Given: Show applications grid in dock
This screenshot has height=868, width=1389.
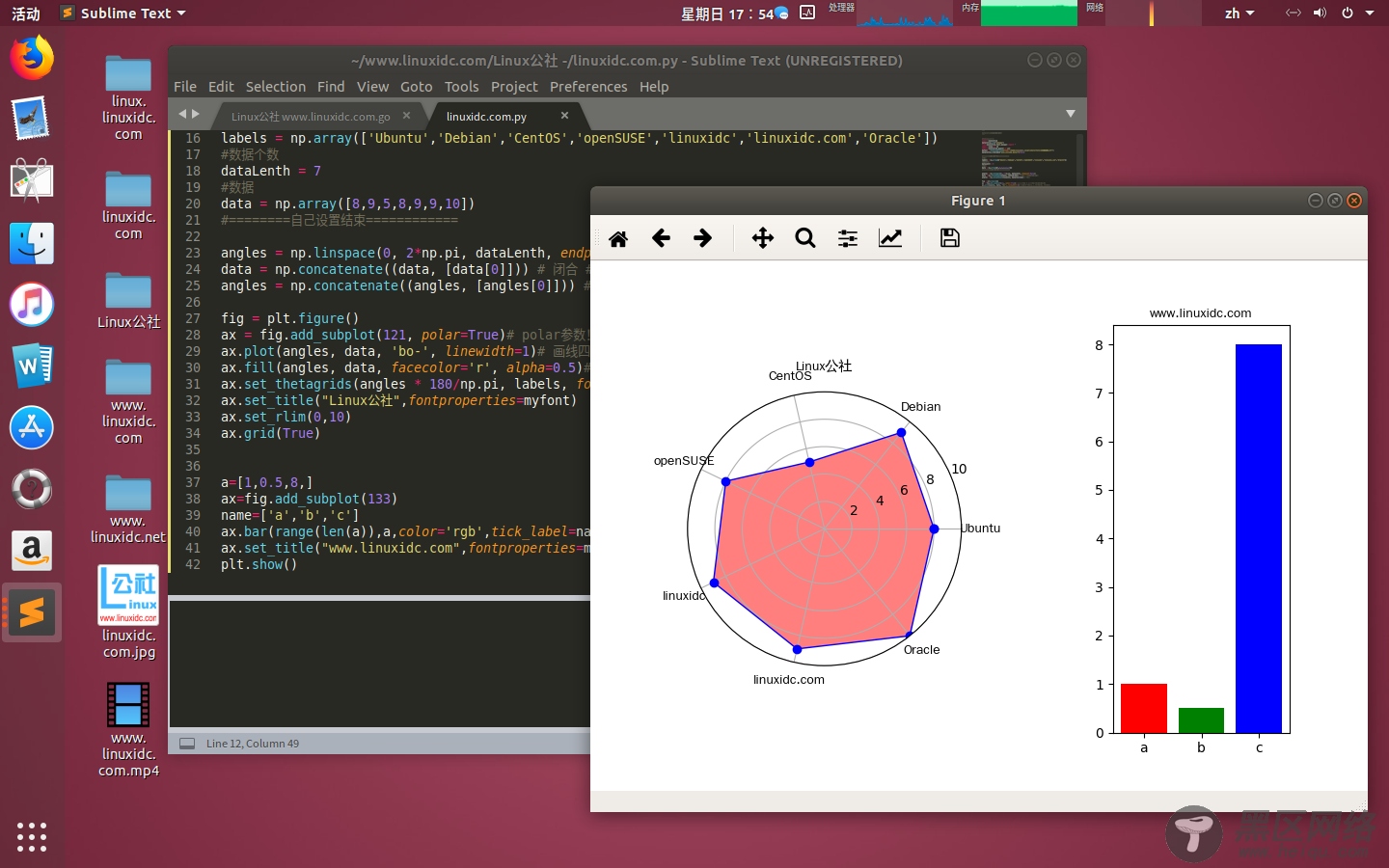Looking at the screenshot, I should click(32, 836).
